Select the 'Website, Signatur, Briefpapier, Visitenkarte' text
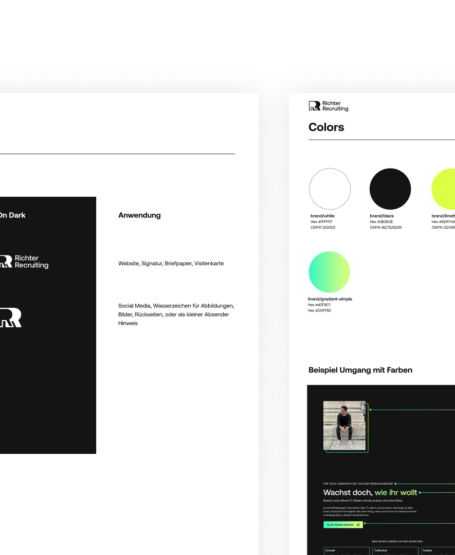This screenshot has height=555, width=455. (171, 263)
